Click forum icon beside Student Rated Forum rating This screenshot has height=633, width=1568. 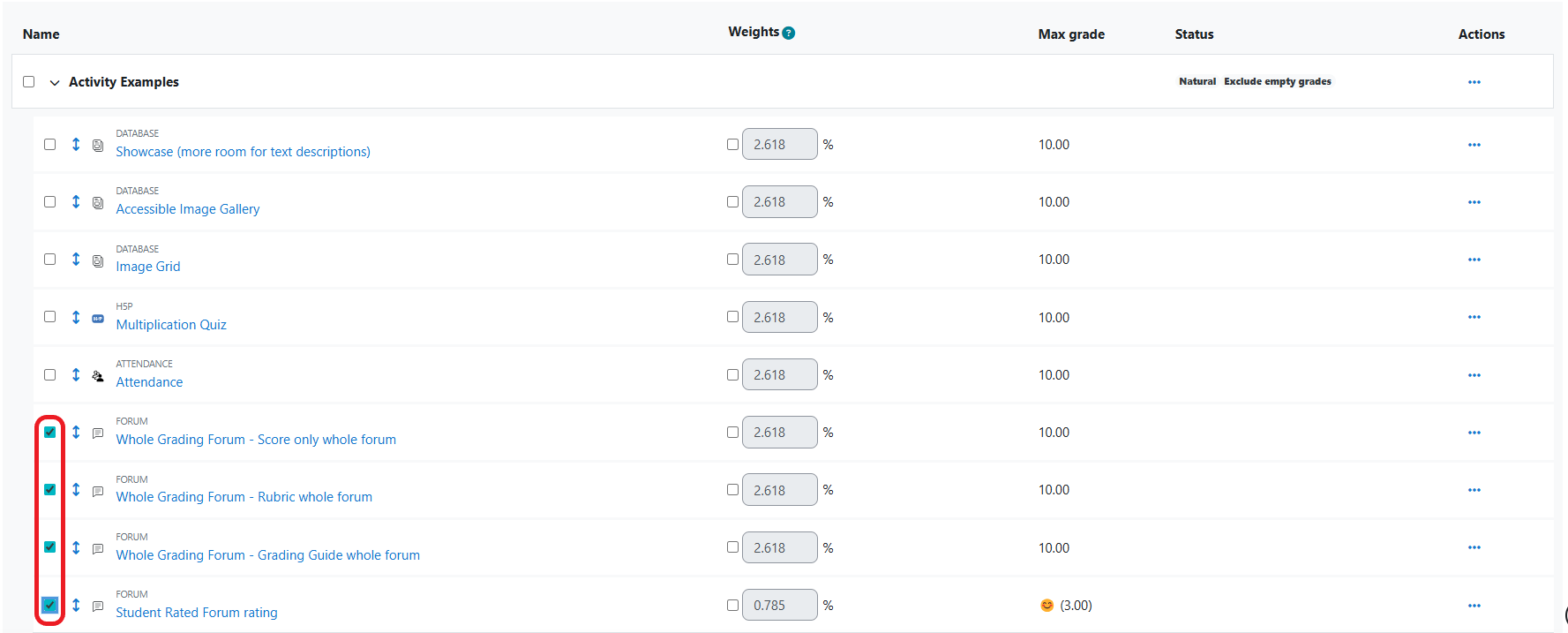(x=98, y=607)
